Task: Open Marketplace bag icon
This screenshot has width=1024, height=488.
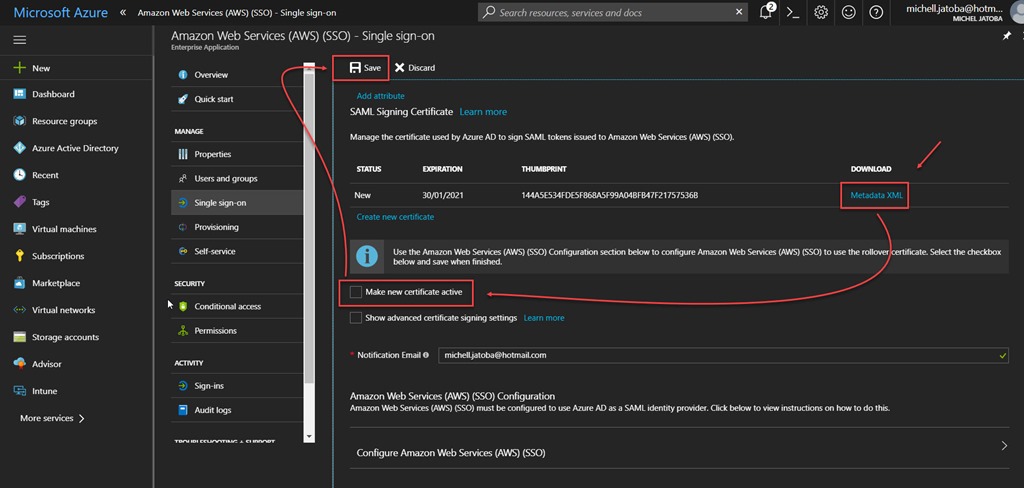Action: 20,283
